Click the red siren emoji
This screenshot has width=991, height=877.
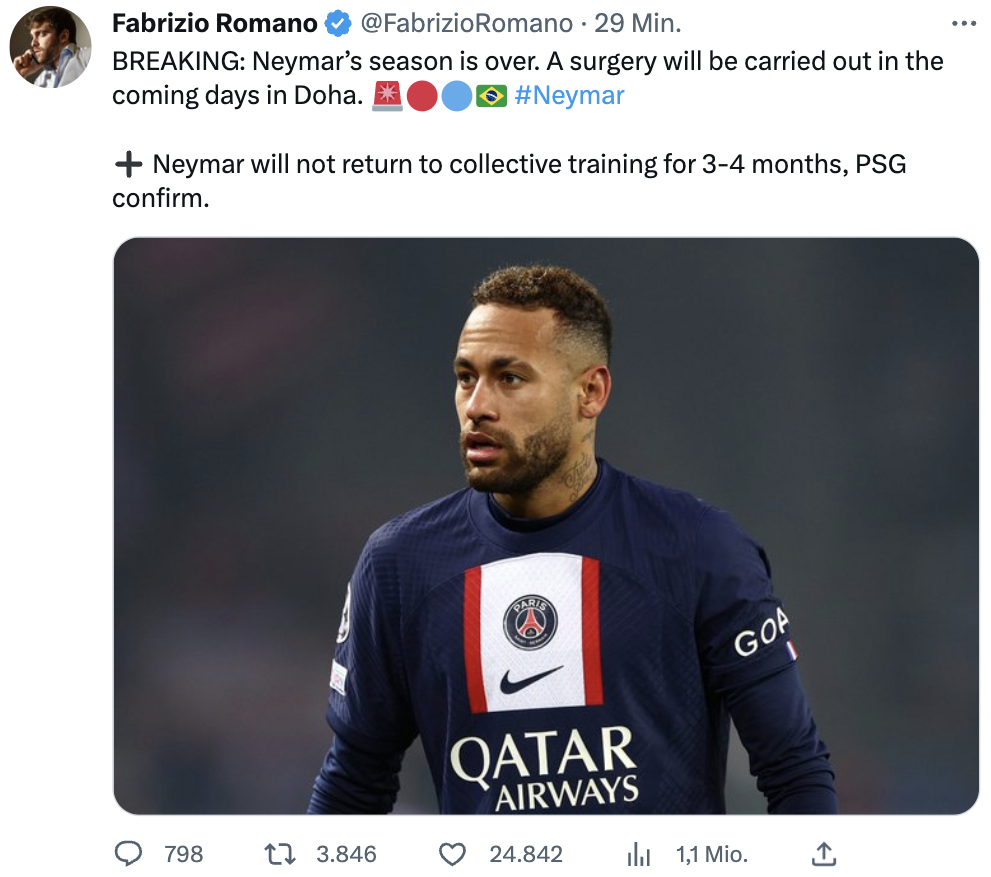tap(386, 96)
